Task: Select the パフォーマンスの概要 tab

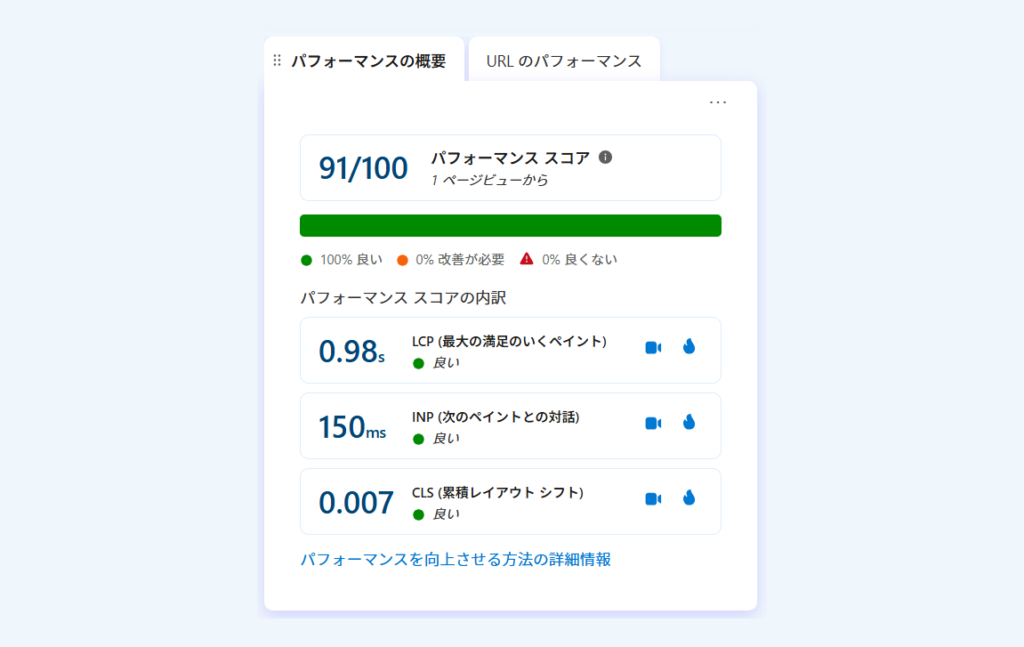Action: 368,61
